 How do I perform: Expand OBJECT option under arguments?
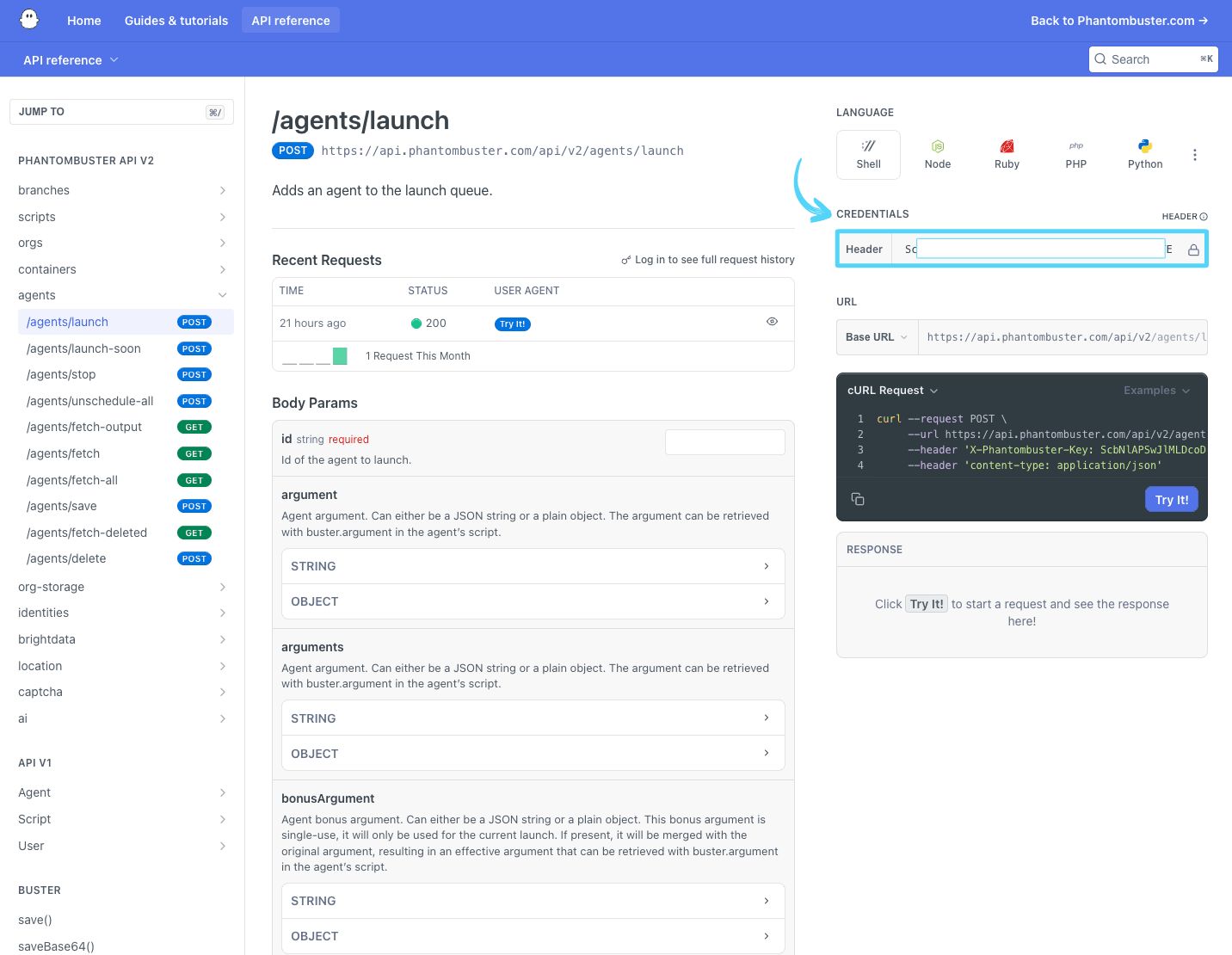[x=533, y=754]
